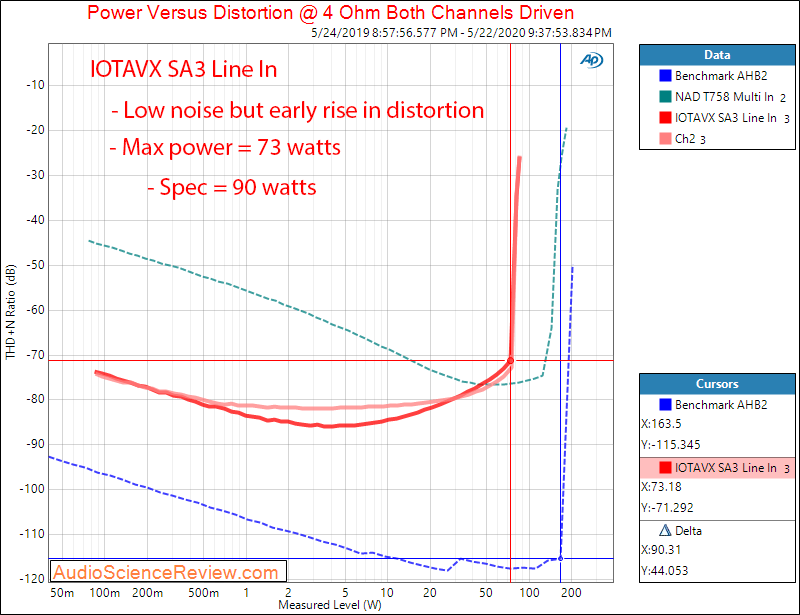The image size is (800, 615).
Task: Click the highlighted IOTAVX SA3 cursor row
Action: pyautogui.click(x=717, y=468)
